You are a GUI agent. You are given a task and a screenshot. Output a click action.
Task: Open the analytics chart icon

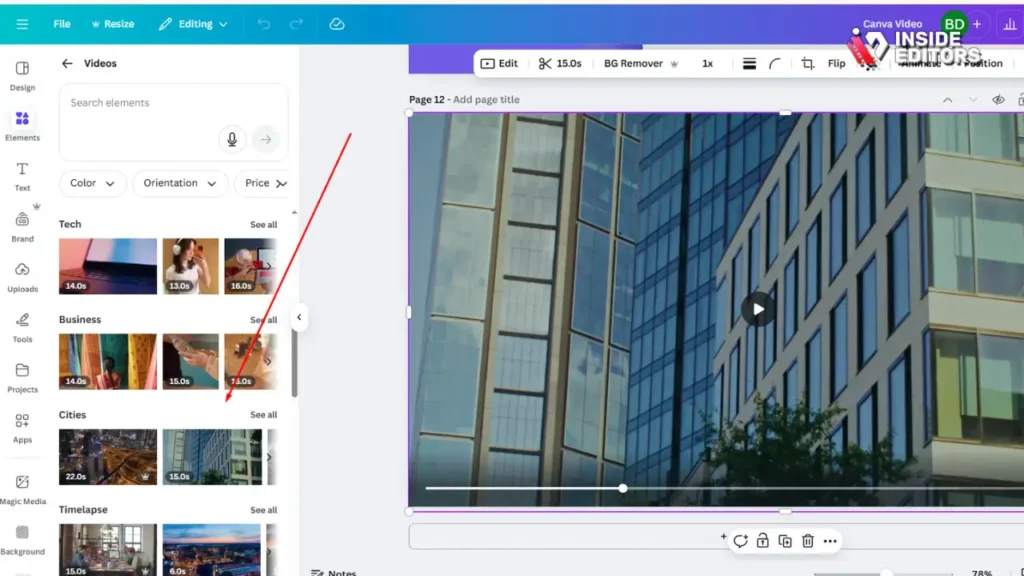(1010, 24)
